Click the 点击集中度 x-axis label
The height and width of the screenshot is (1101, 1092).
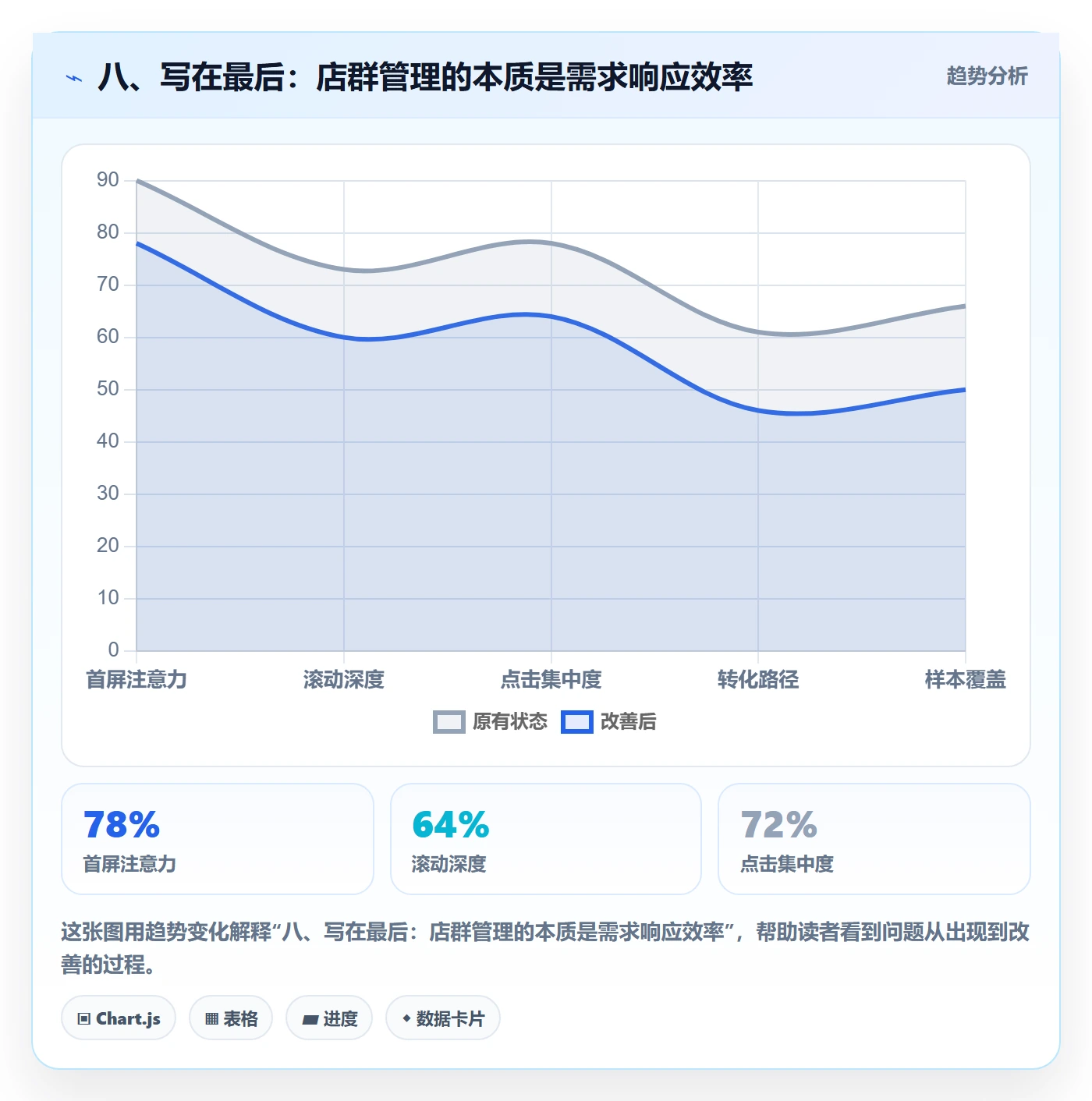[551, 680]
